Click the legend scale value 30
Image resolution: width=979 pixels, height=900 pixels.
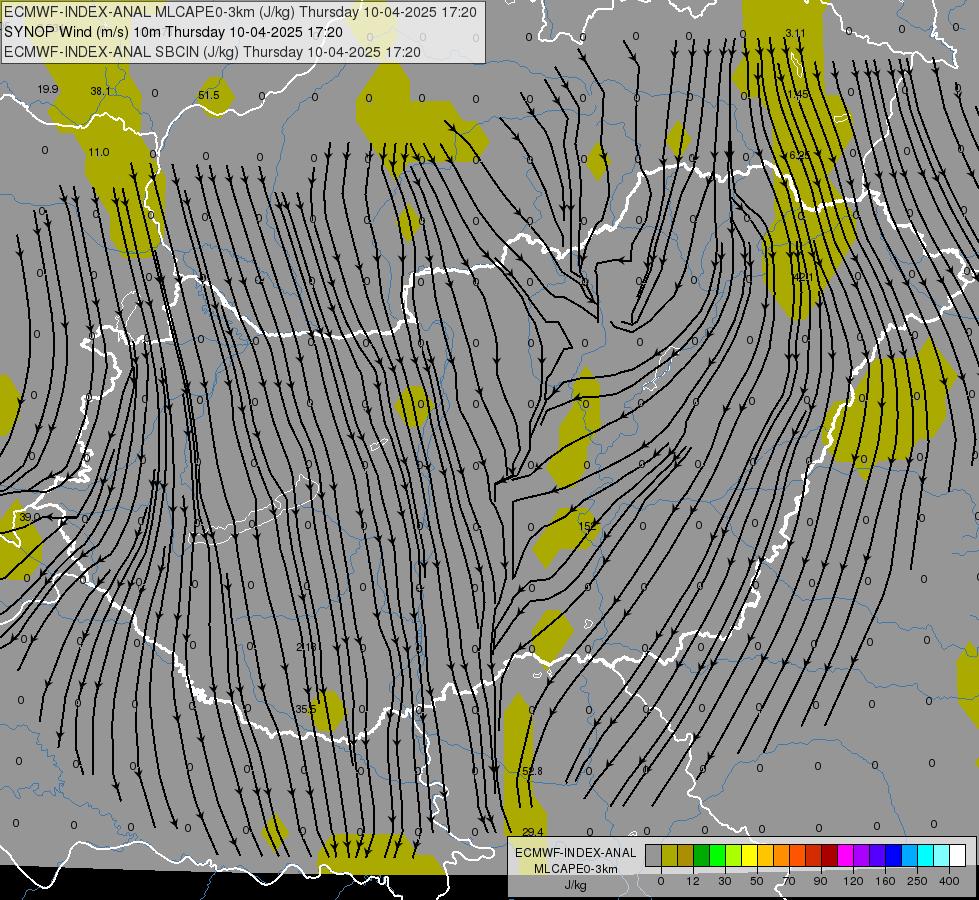[725, 881]
